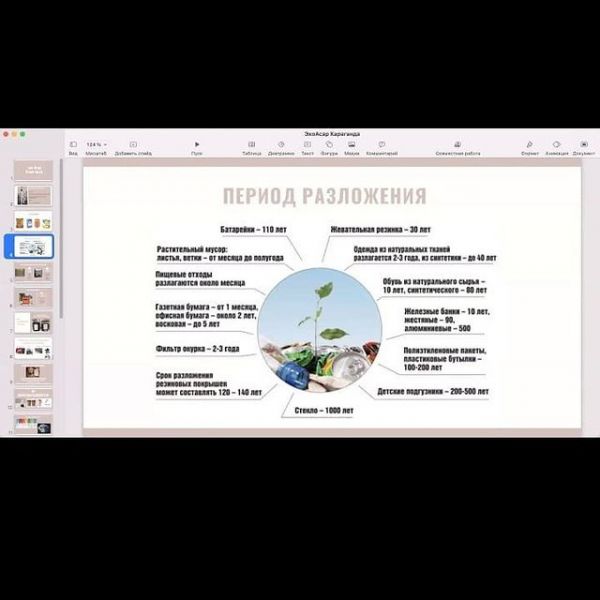Image resolution: width=600 pixels, height=600 pixels.
Task: Click the Добавить слайд button
Action: point(133,145)
